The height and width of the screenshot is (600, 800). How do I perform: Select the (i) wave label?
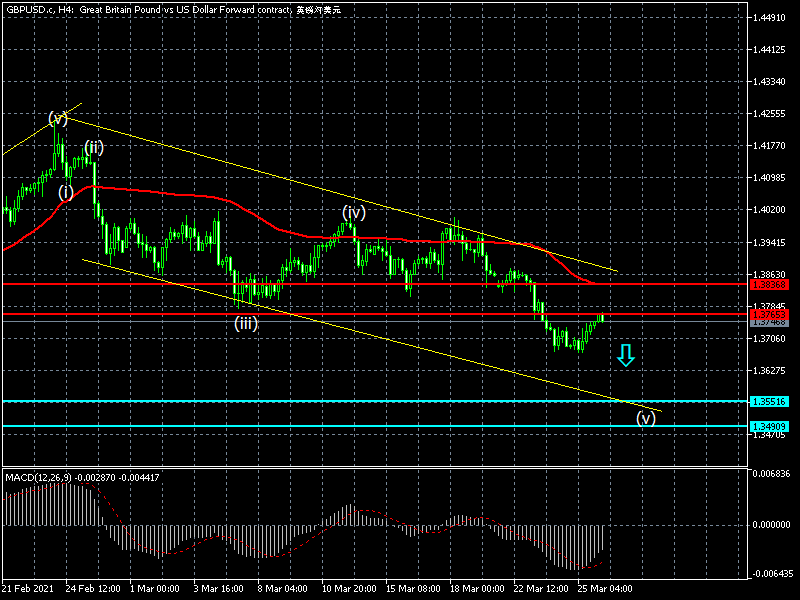[x=66, y=192]
